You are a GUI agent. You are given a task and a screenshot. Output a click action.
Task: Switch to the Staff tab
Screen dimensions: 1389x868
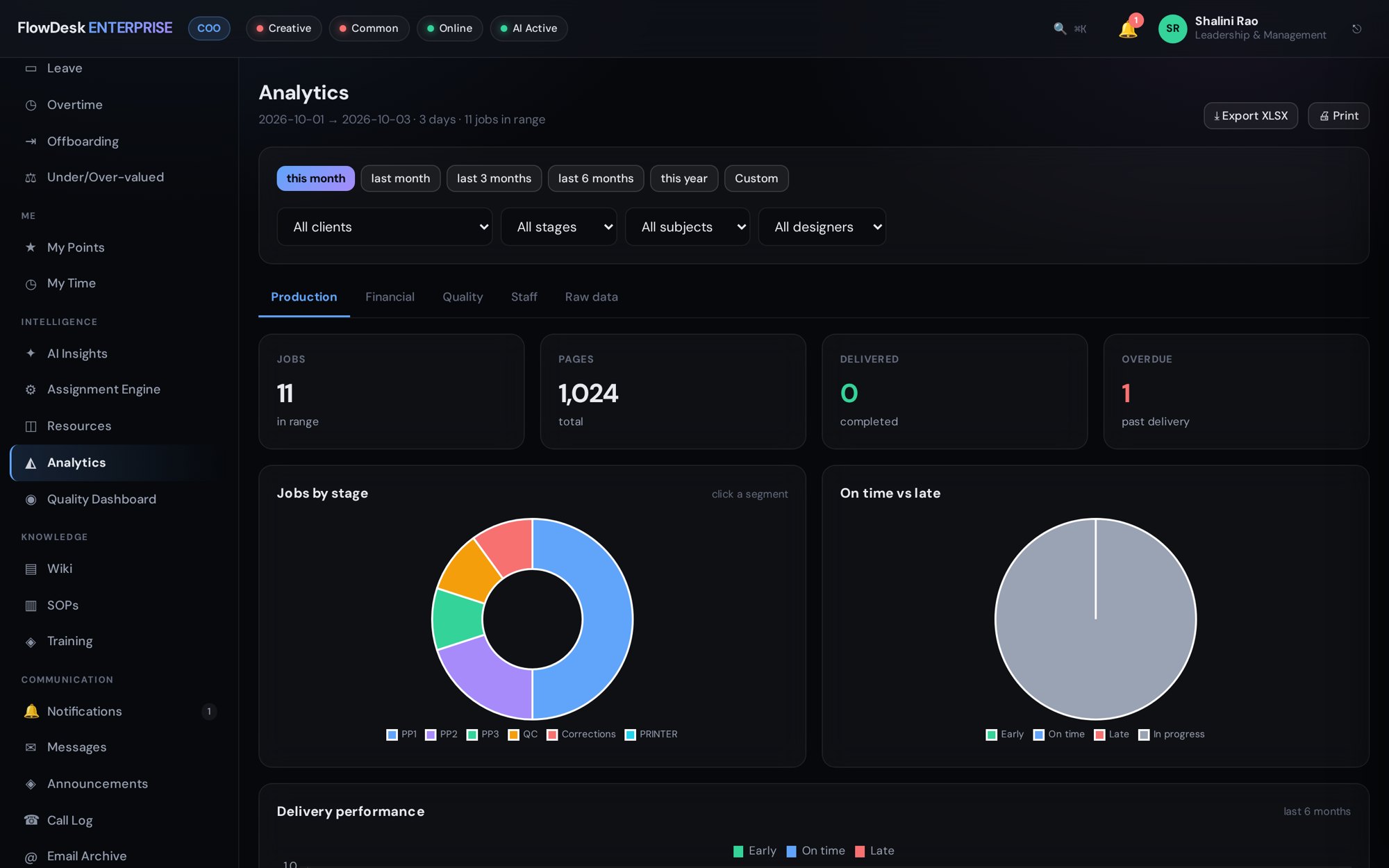pyautogui.click(x=524, y=297)
